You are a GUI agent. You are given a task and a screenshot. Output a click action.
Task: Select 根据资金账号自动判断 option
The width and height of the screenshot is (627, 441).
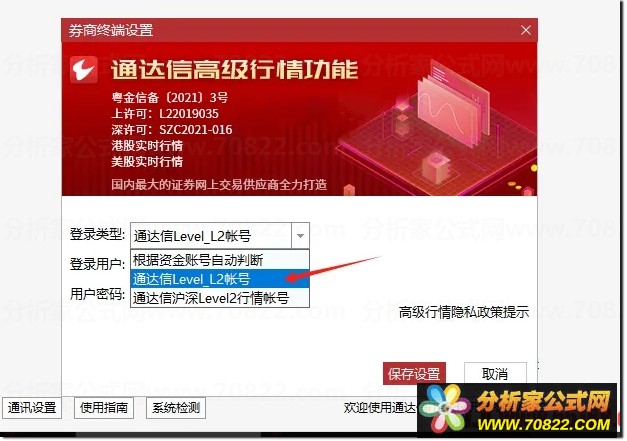[x=220, y=260]
